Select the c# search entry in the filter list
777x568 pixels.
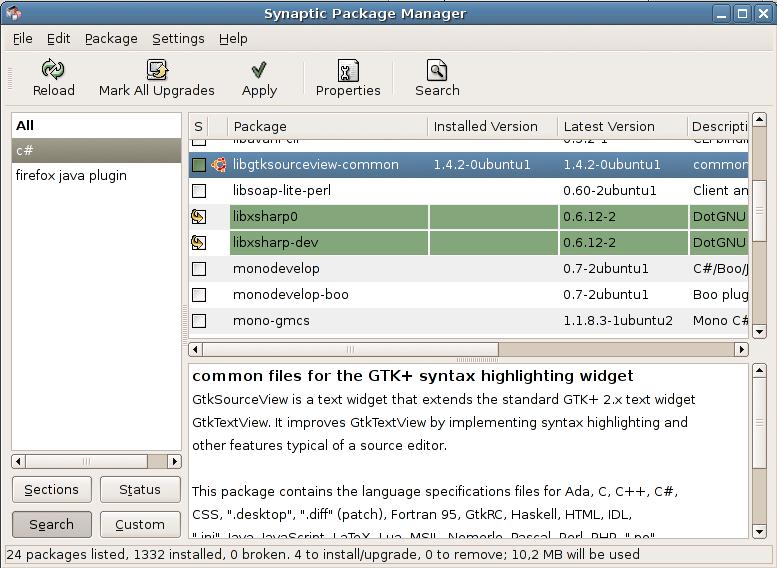[96, 150]
